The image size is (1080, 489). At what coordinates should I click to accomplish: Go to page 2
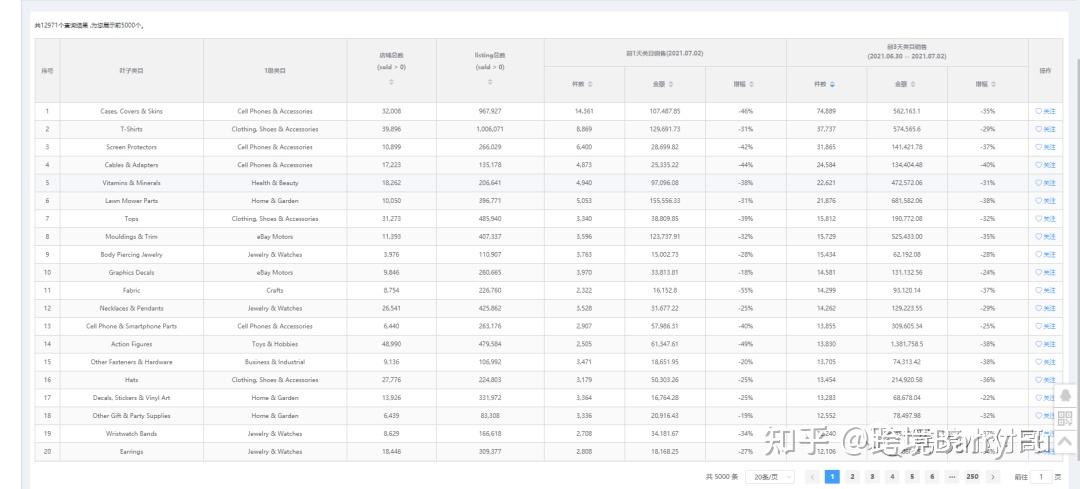(852, 477)
